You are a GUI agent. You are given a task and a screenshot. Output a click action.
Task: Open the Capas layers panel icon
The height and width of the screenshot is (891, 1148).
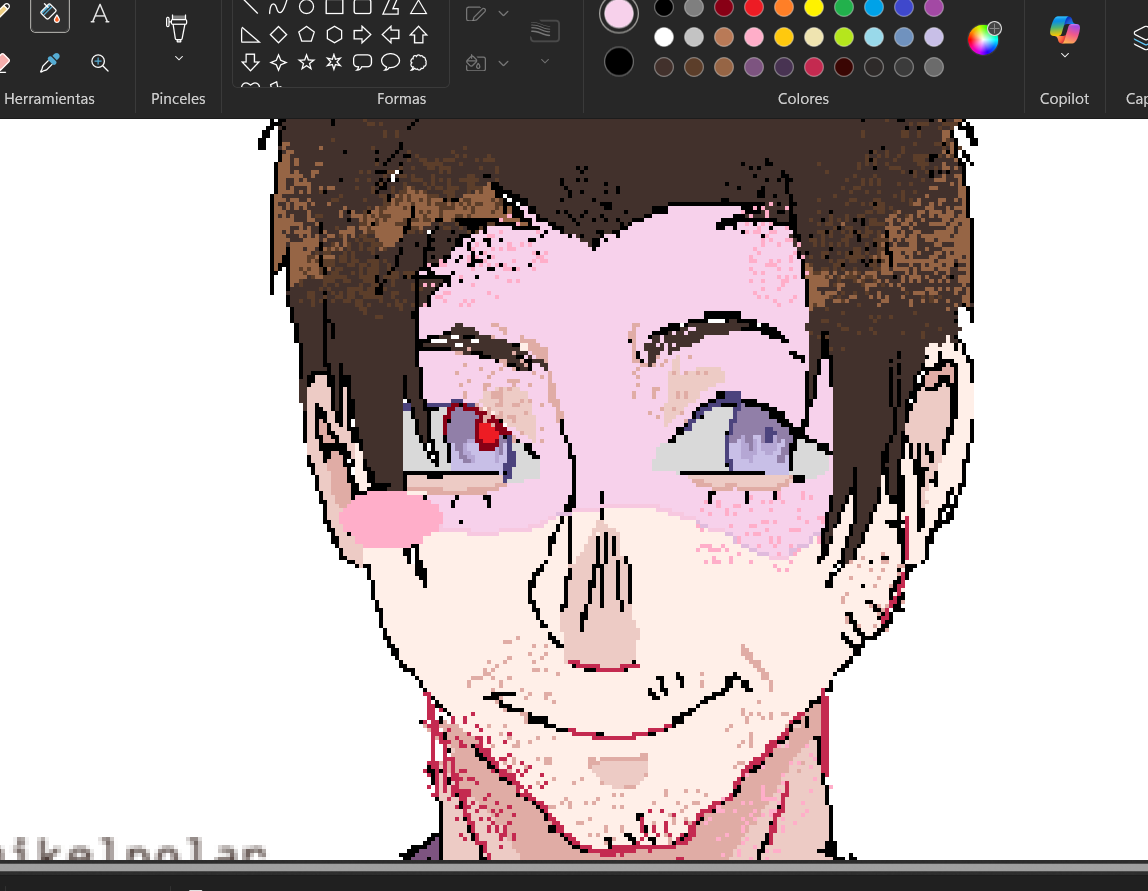pos(1139,37)
